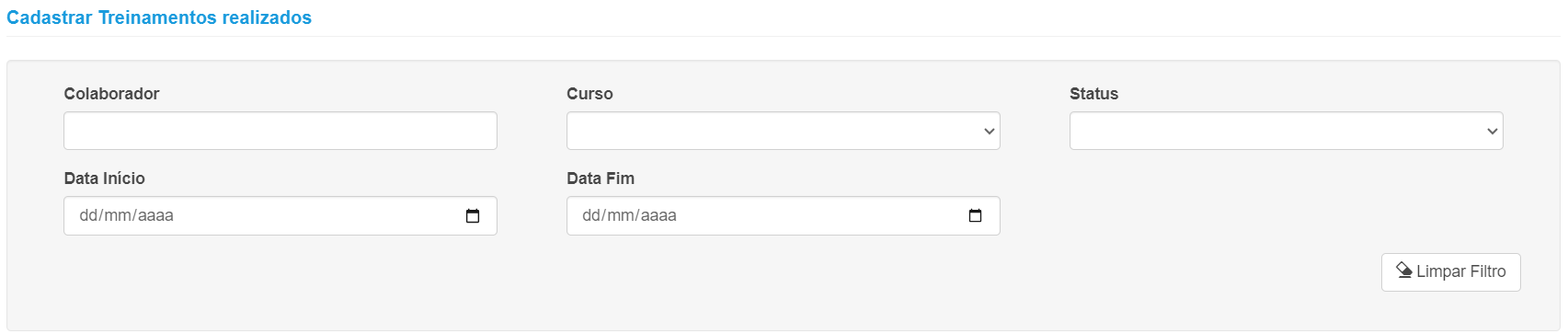This screenshot has width=1568, height=334.
Task: Select the year segment in Data Início
Action: [155, 216]
